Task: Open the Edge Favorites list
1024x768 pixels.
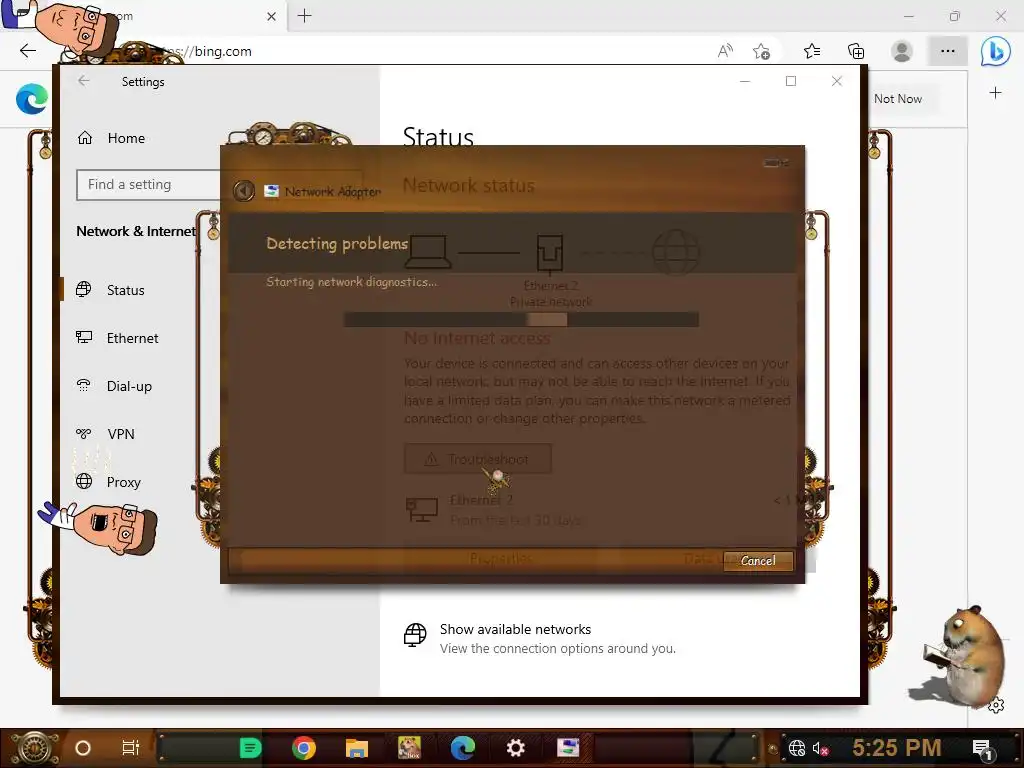Action: click(x=812, y=51)
